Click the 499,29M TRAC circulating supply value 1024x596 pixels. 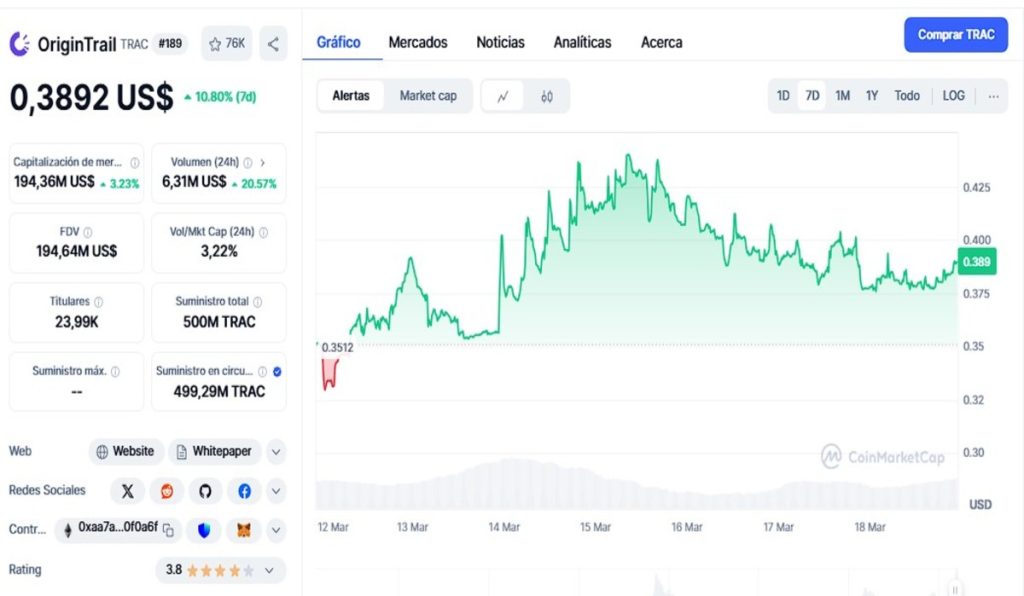tap(219, 392)
